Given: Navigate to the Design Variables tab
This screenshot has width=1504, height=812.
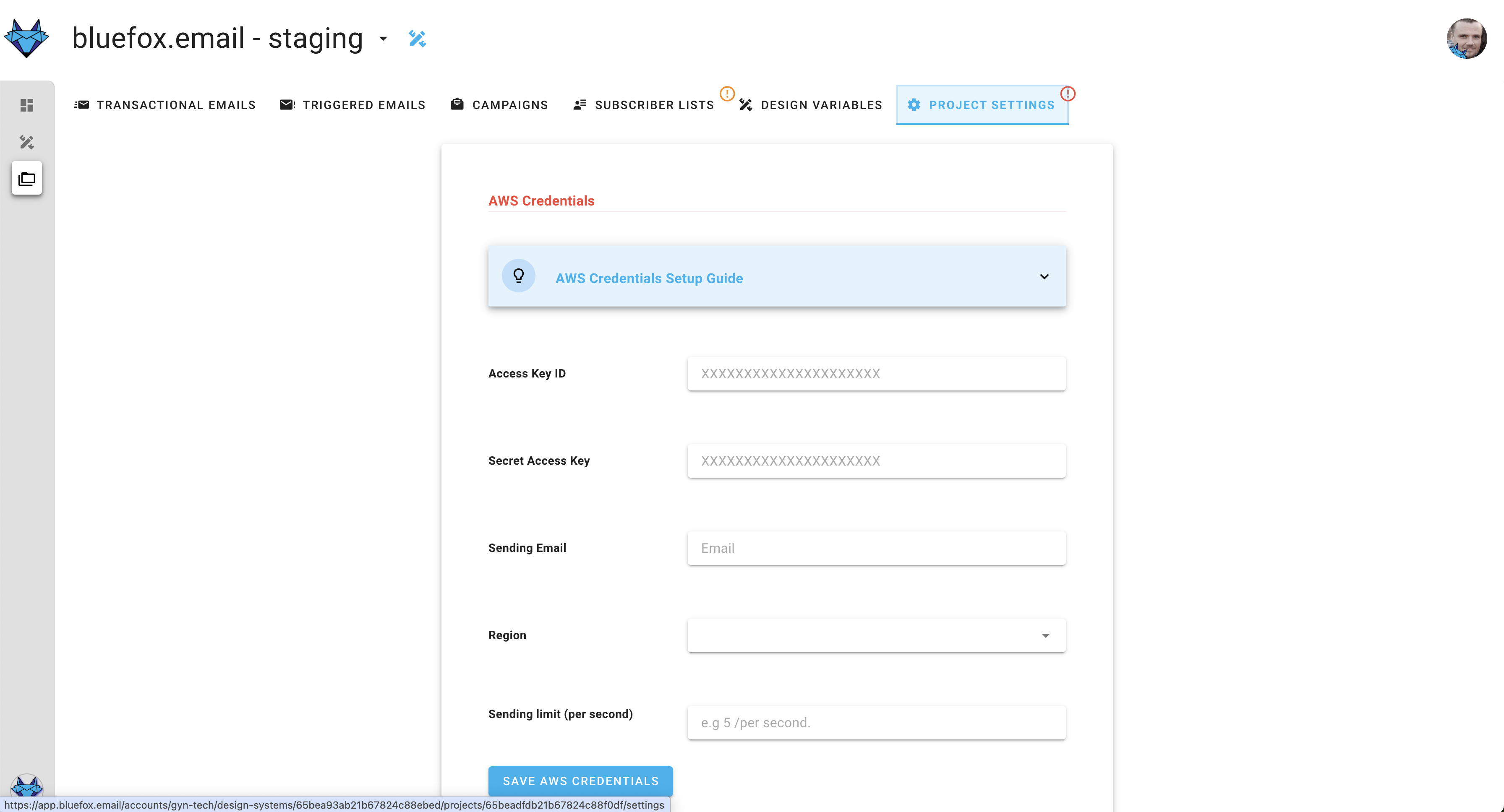Looking at the screenshot, I should pos(820,104).
